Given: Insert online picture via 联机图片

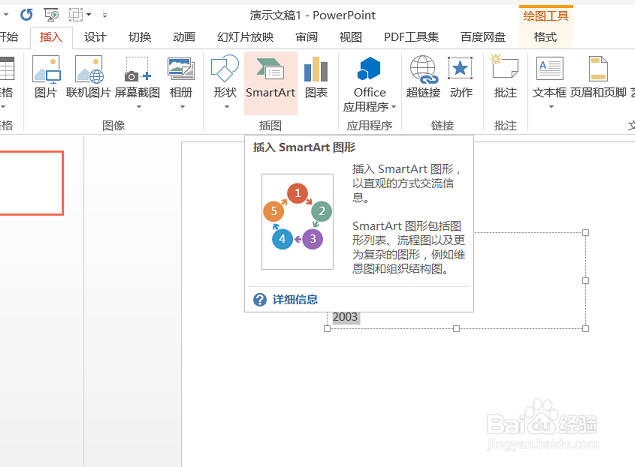Looking at the screenshot, I should tap(88, 77).
